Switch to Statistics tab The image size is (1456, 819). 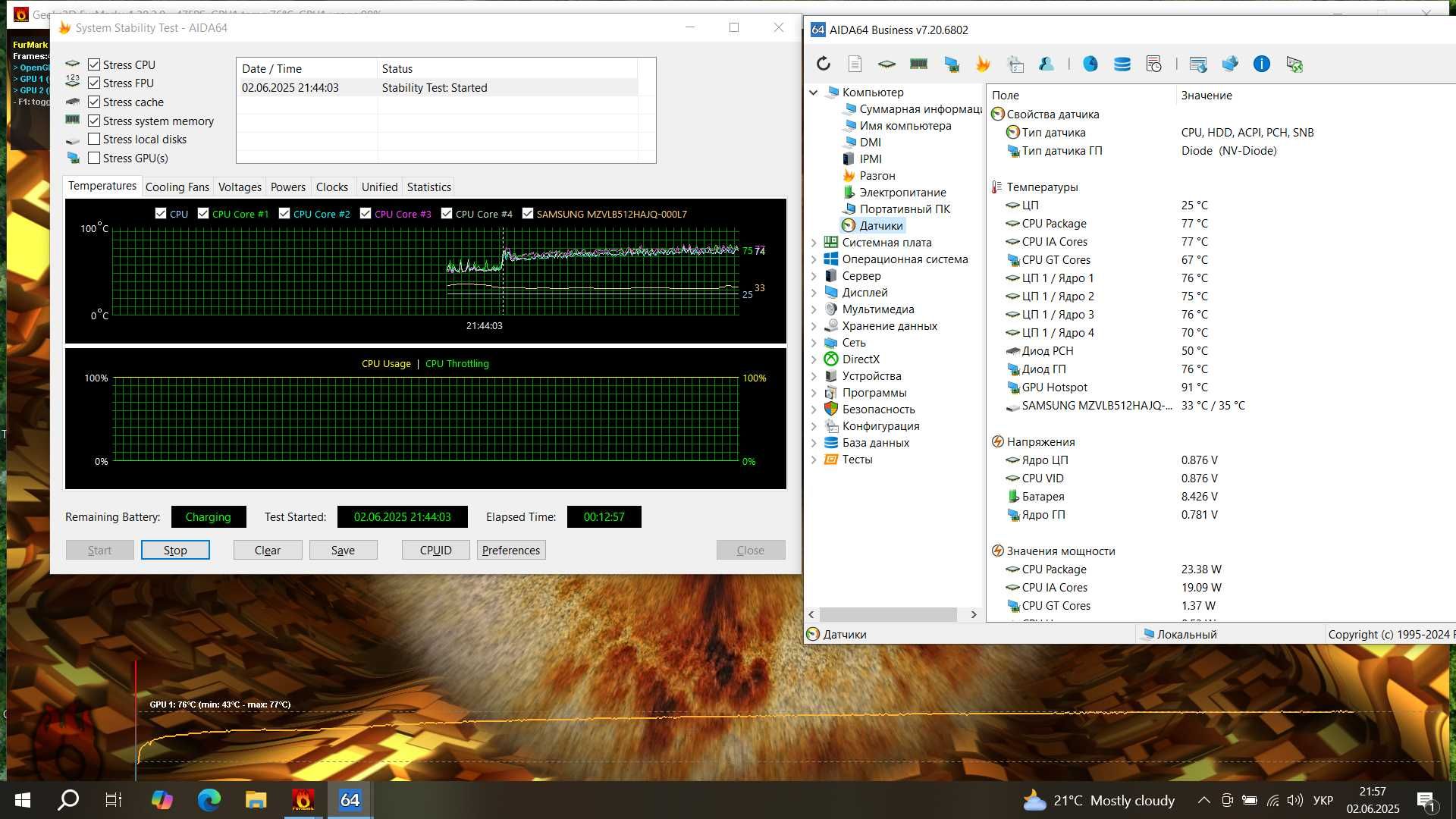click(x=429, y=187)
